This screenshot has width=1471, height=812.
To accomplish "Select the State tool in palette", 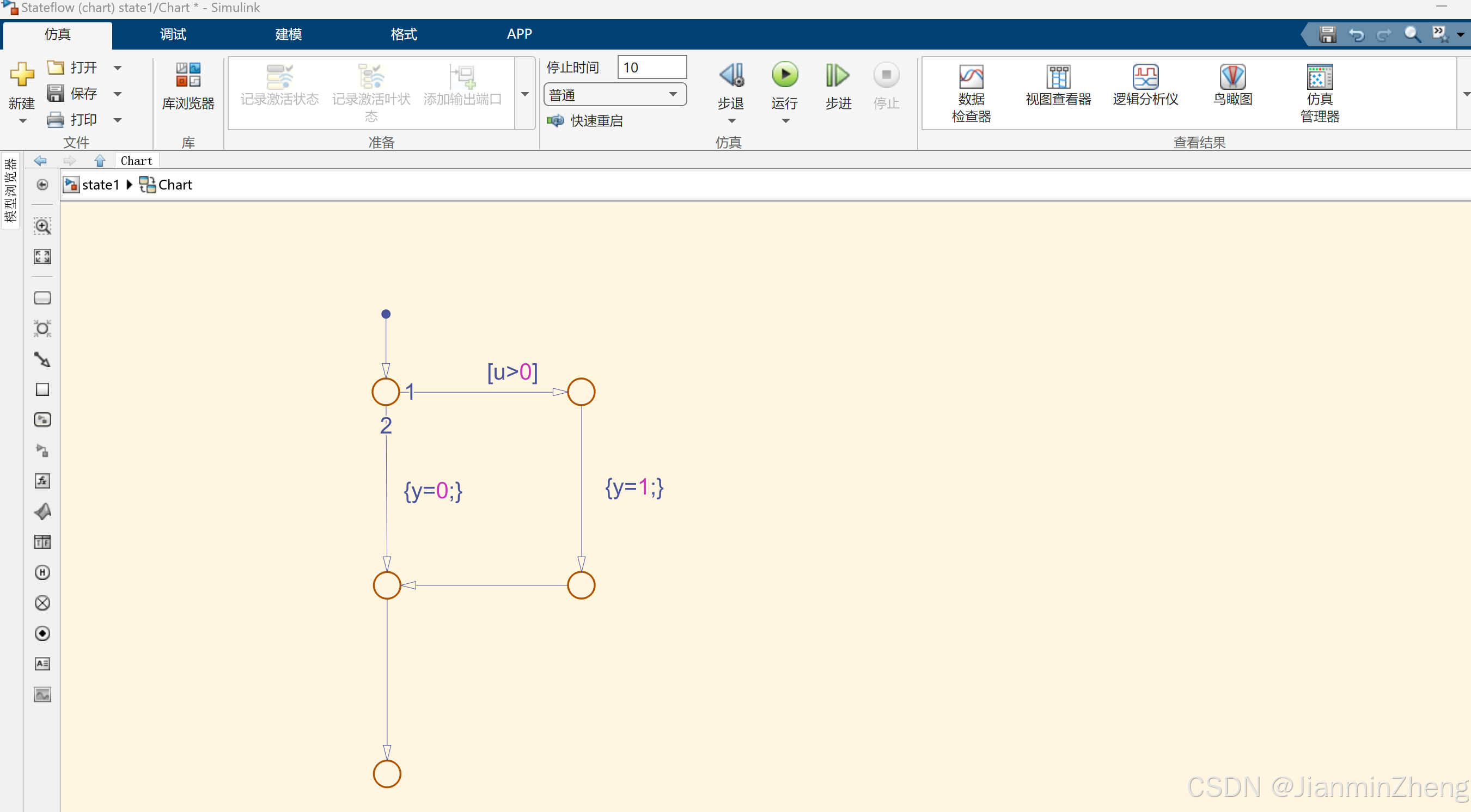I will [x=42, y=298].
